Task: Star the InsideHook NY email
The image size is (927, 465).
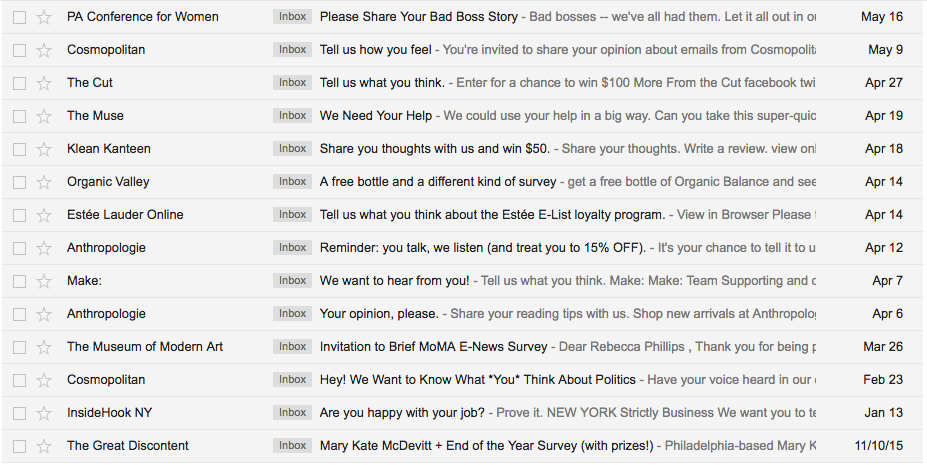Action: pyautogui.click(x=44, y=413)
